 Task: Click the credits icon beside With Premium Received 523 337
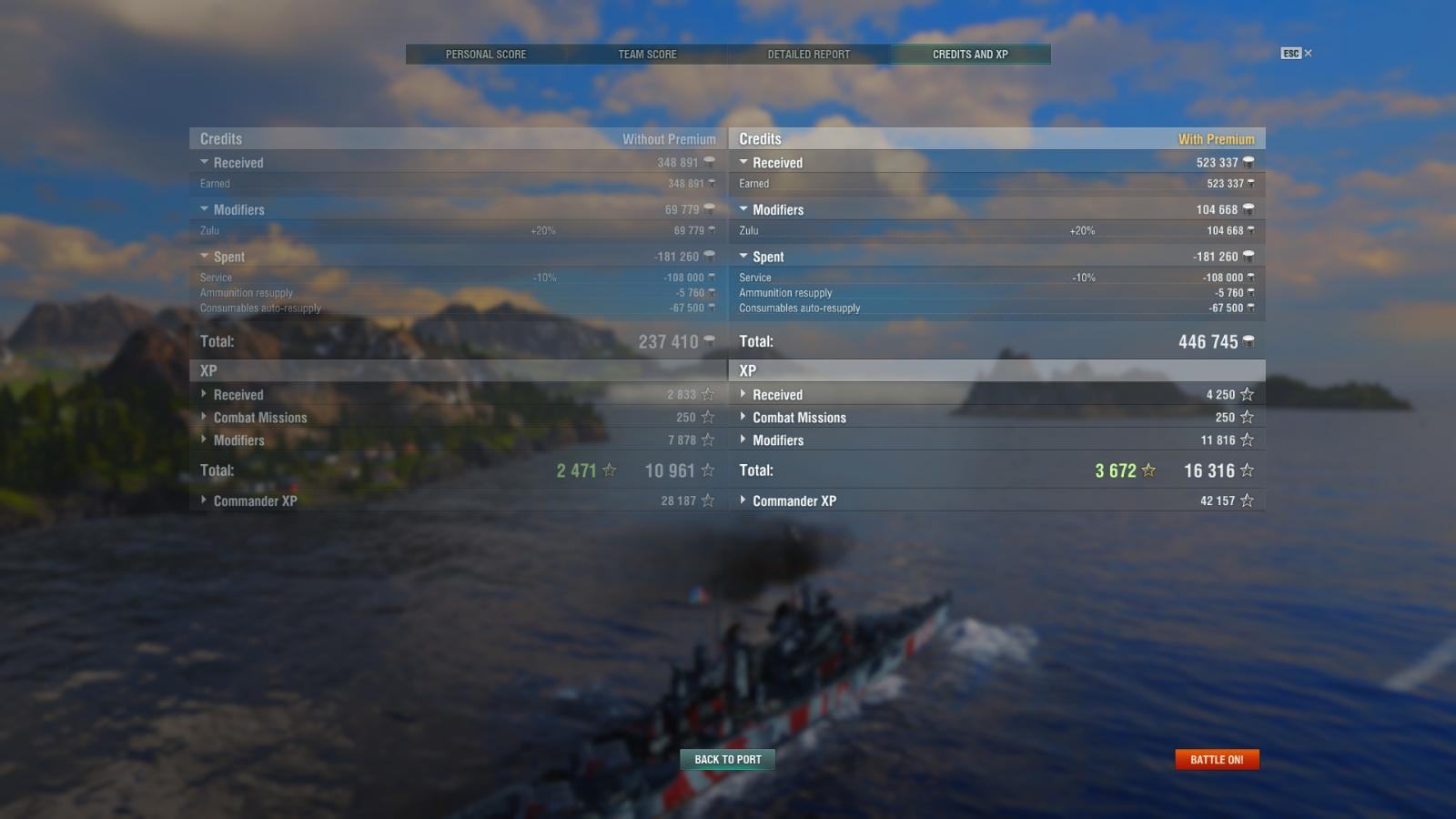click(x=1249, y=162)
